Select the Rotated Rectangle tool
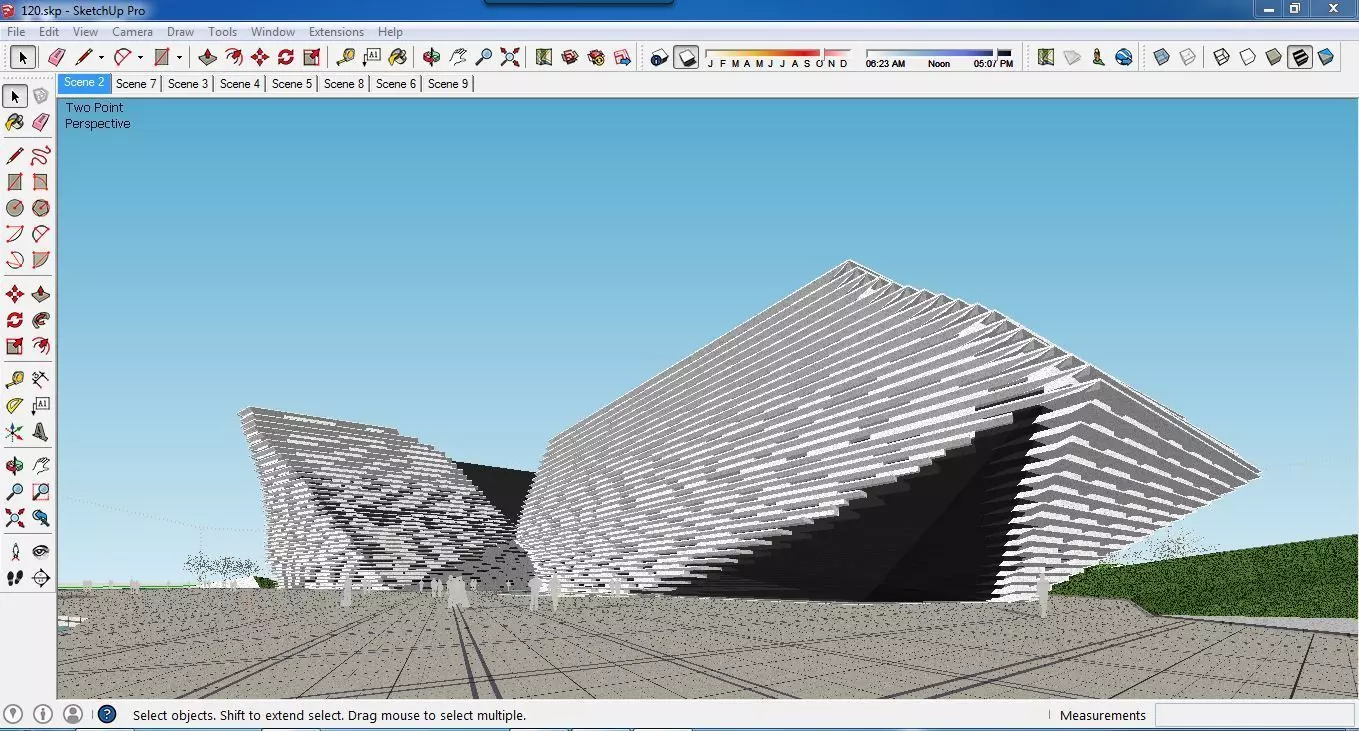The height and width of the screenshot is (731, 1359). [40, 182]
